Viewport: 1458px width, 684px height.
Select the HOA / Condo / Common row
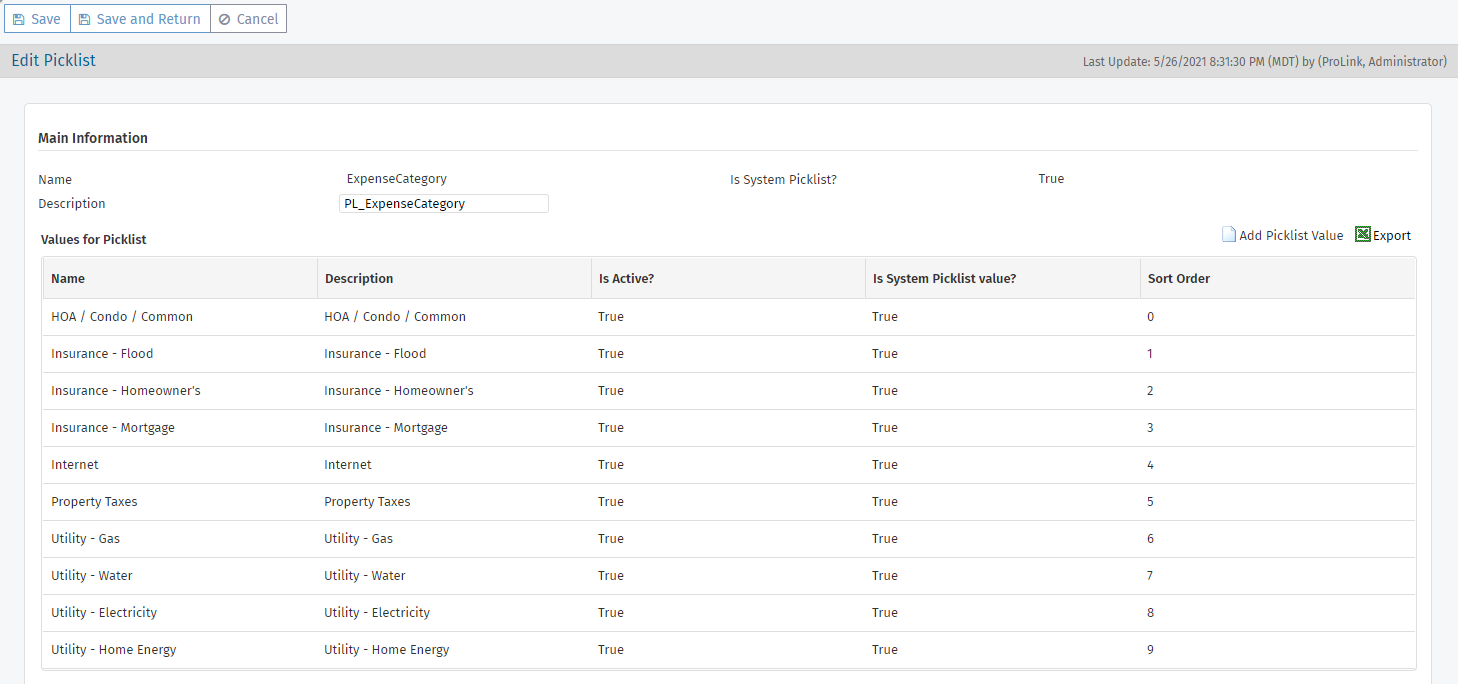(122, 317)
